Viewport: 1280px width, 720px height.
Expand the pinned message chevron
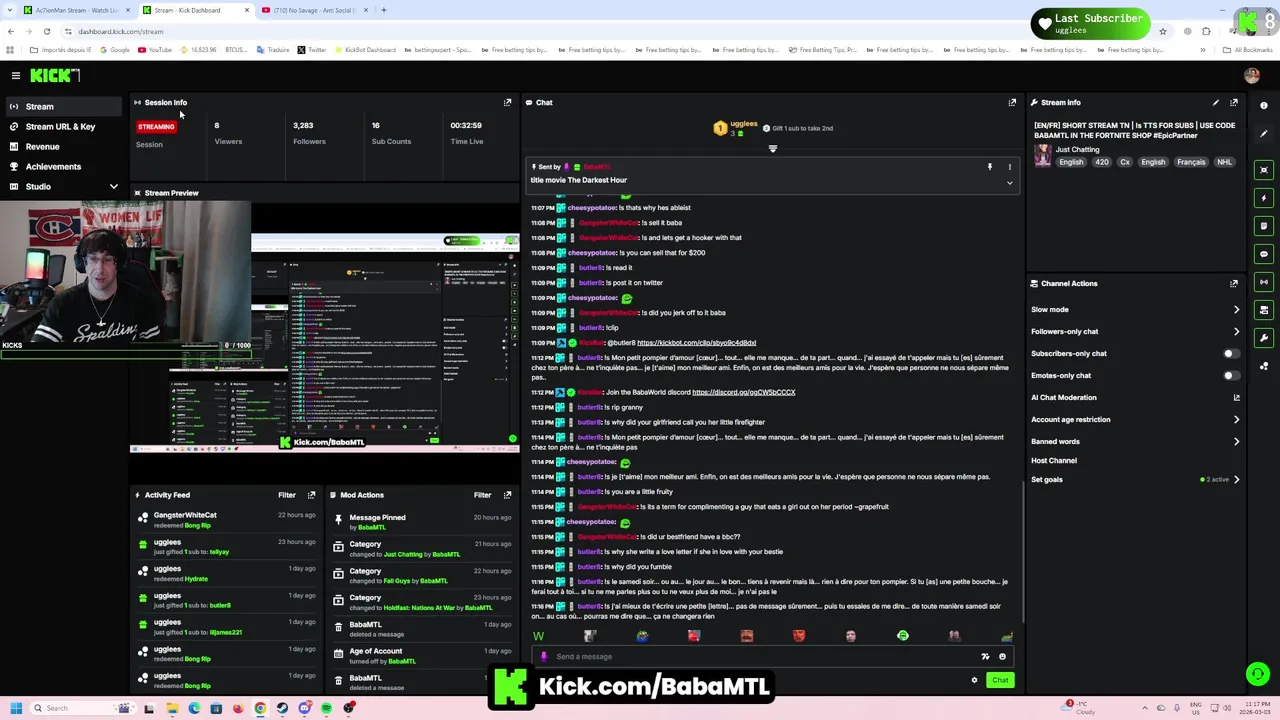click(1009, 183)
